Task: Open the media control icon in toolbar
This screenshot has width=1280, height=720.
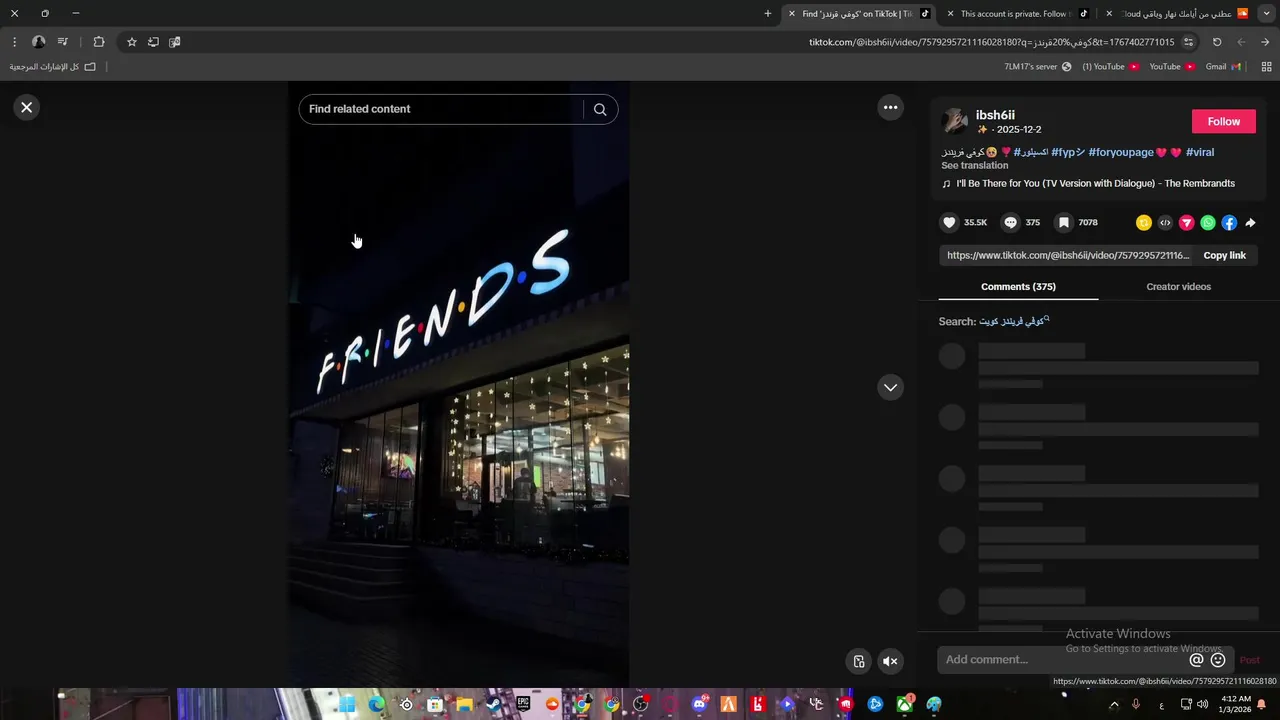Action: tap(63, 42)
